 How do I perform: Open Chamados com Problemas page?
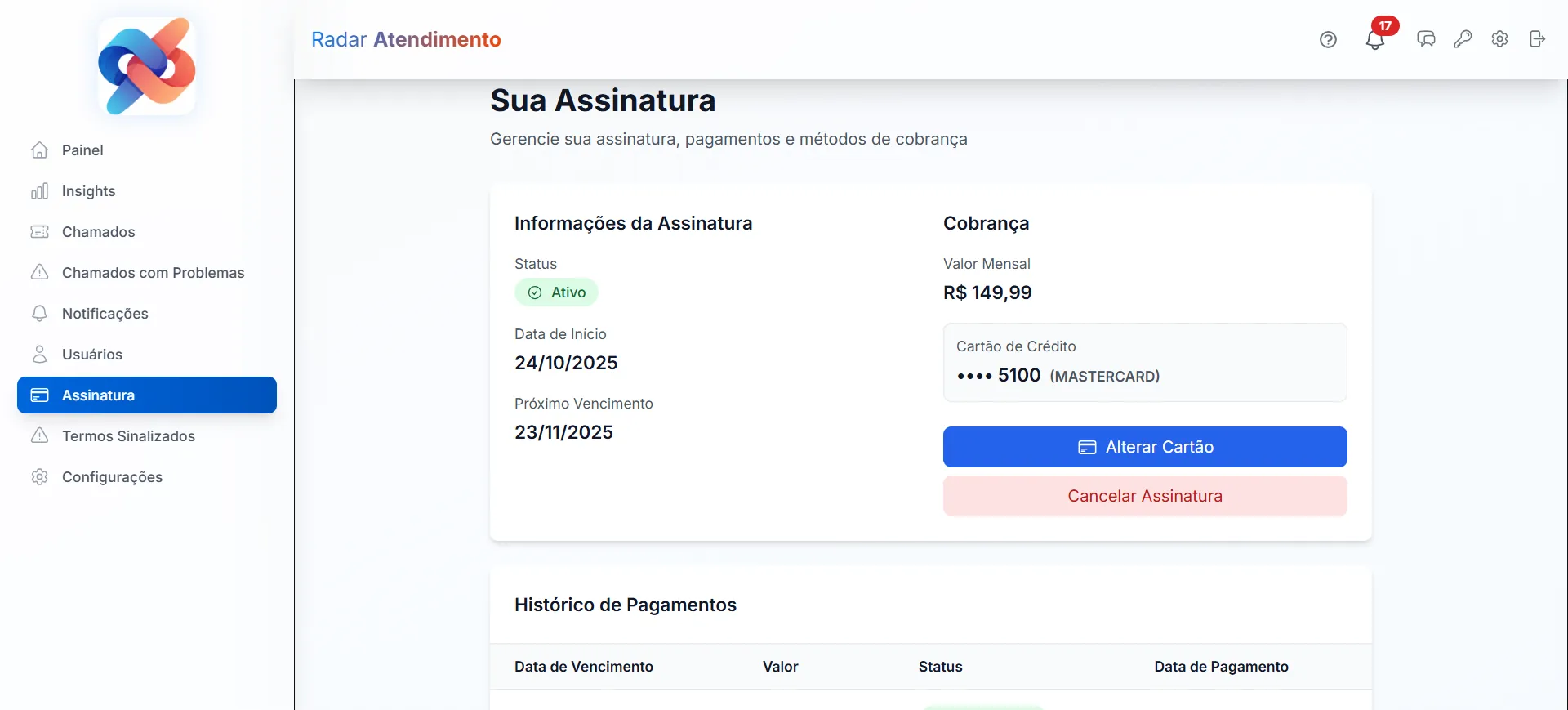point(153,273)
